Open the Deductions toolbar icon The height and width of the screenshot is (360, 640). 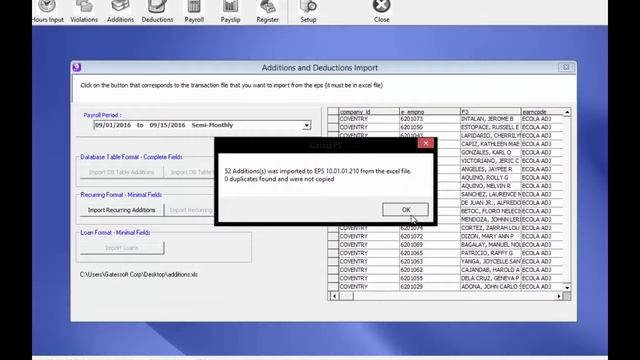tap(157, 11)
